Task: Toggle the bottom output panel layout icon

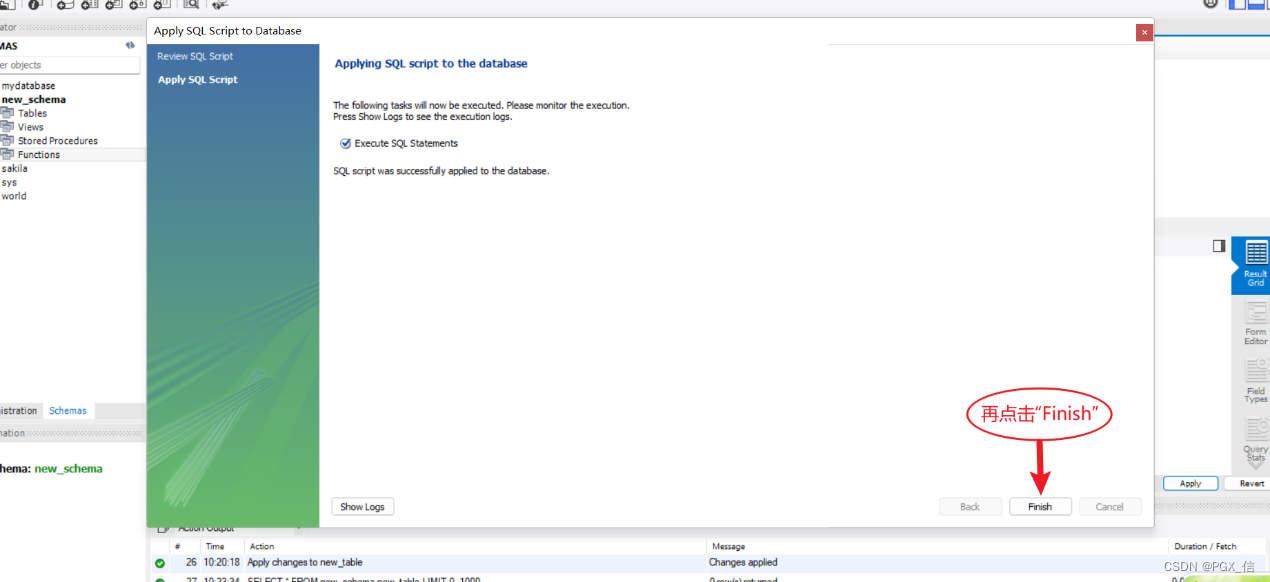Action: click(x=1256, y=4)
